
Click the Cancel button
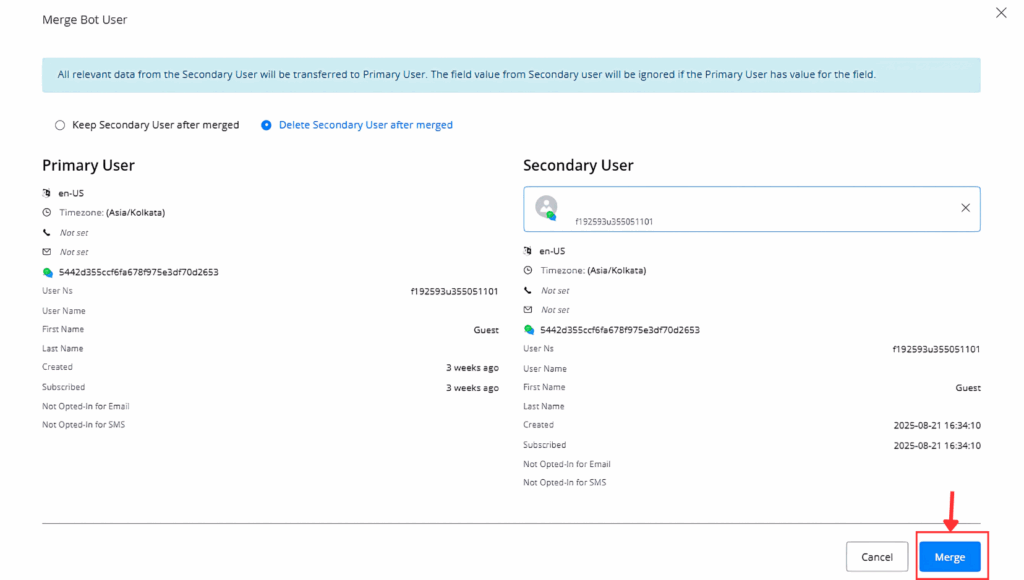pos(876,557)
